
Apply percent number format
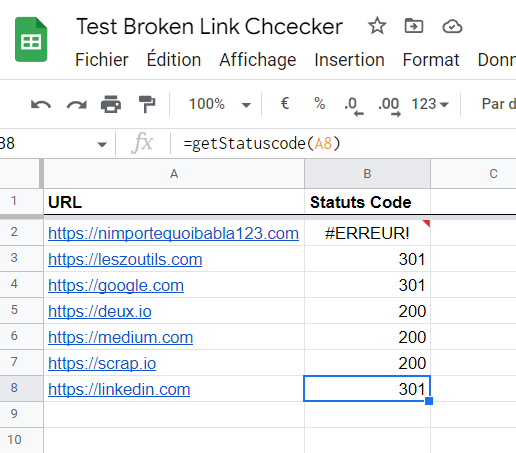point(319,103)
